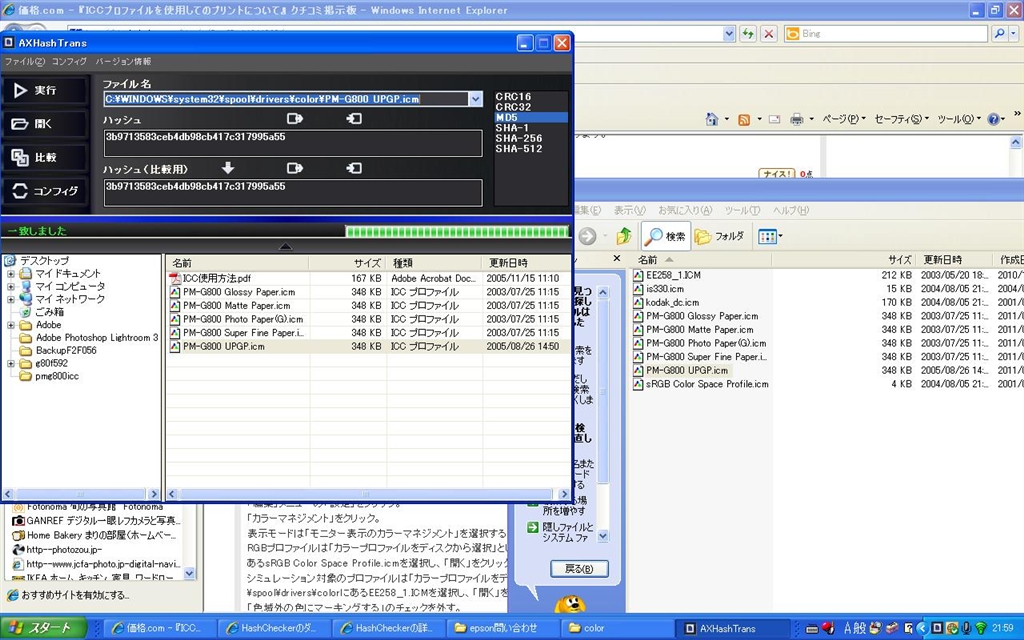Viewport: 1024px width, 640px height.
Task: Open the file name path dropdown
Action: 475,99
